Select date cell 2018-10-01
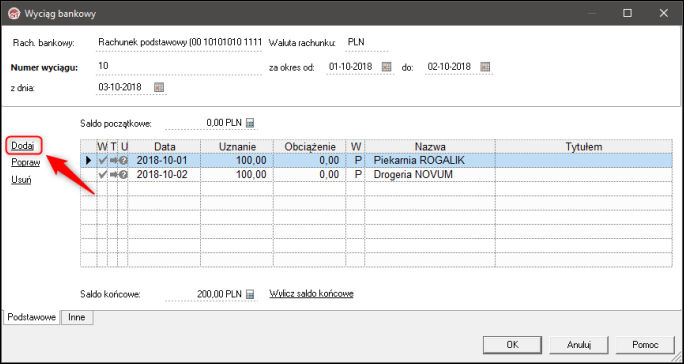 pyautogui.click(x=164, y=161)
